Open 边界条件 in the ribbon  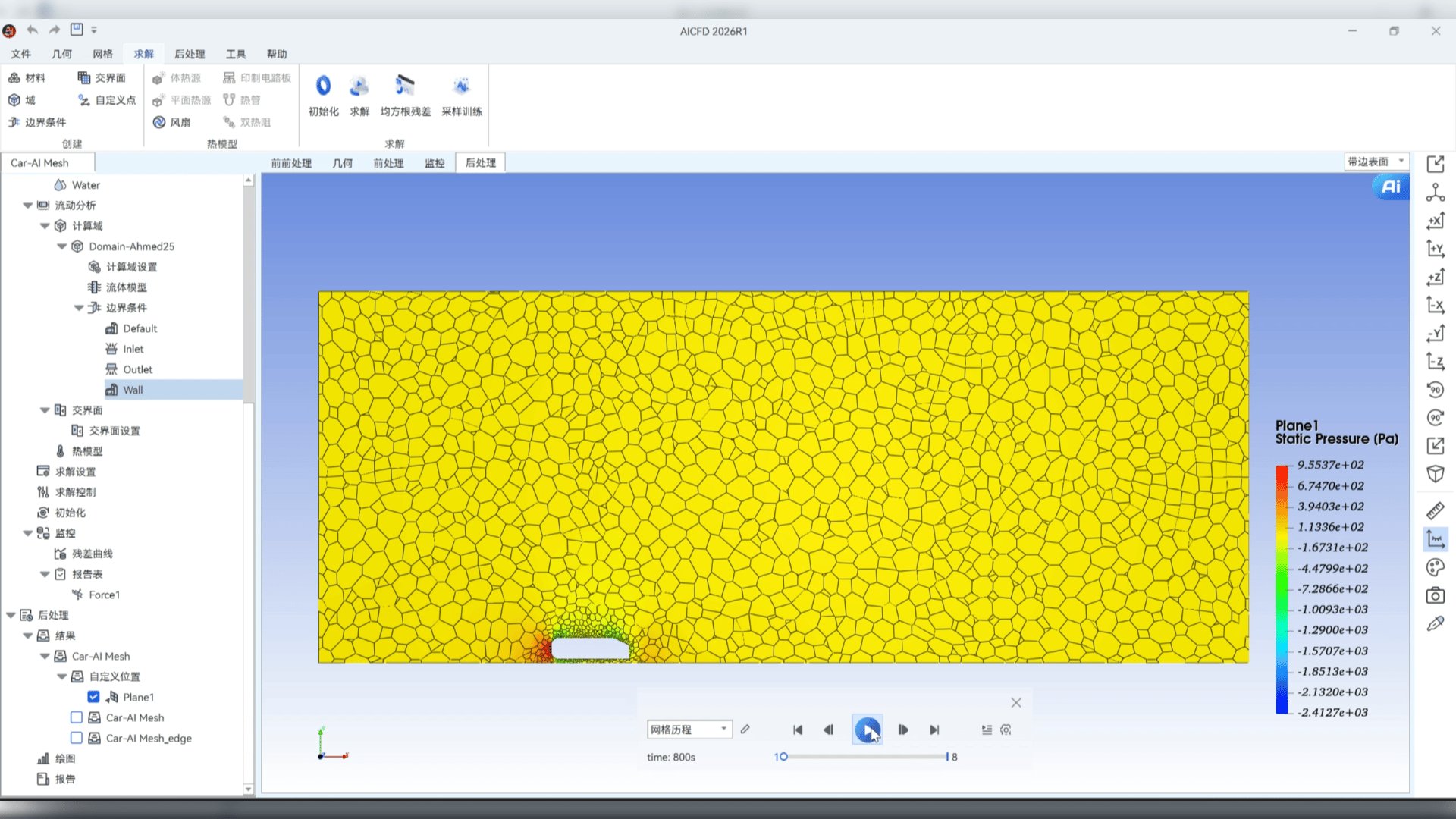click(x=37, y=122)
